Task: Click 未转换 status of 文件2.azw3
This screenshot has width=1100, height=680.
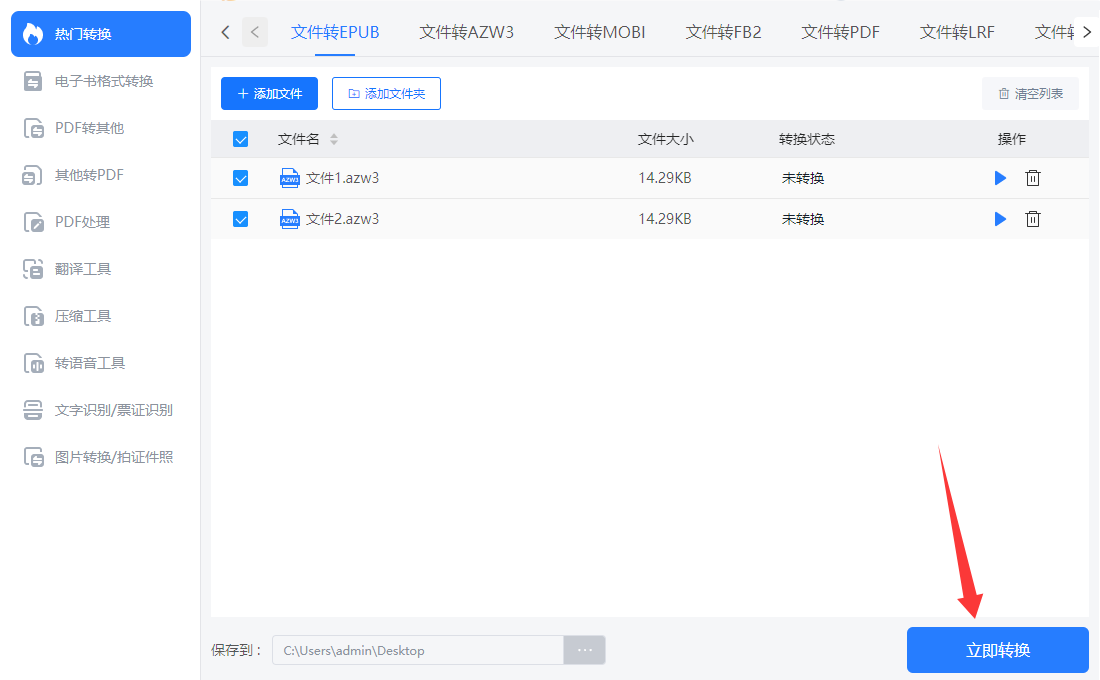Action: pos(803,220)
